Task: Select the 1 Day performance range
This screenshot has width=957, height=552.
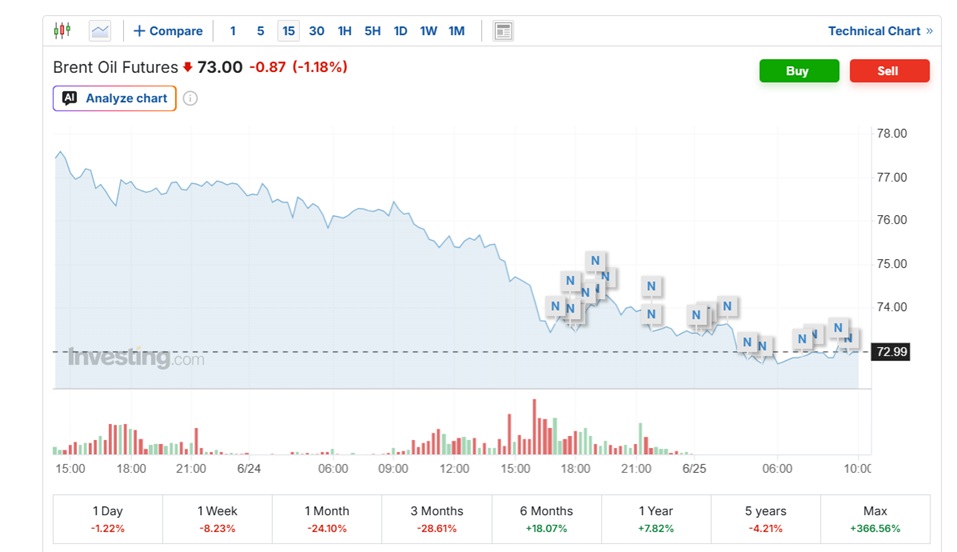Action: (108, 519)
